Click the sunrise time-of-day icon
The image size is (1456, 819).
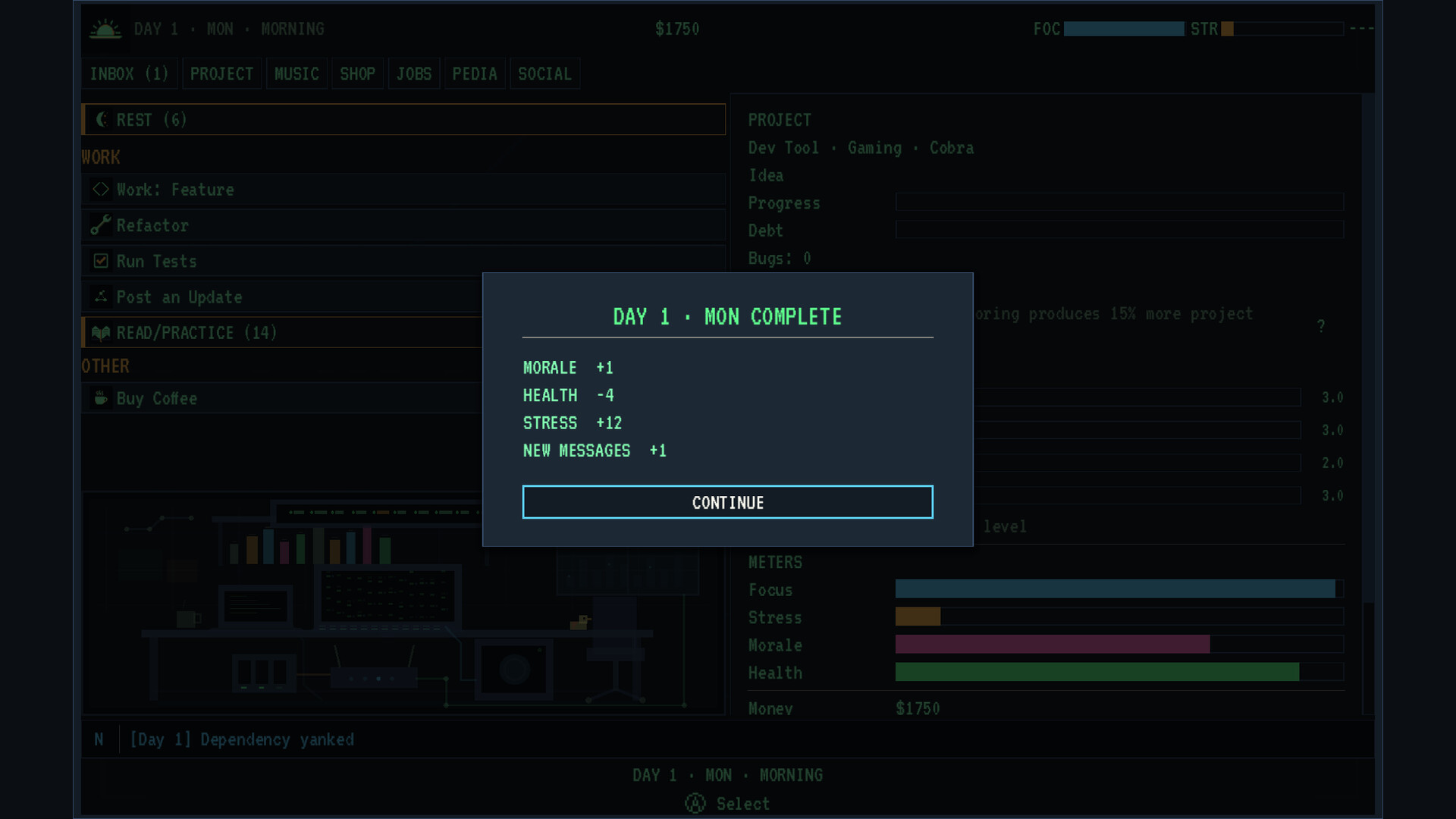click(105, 29)
